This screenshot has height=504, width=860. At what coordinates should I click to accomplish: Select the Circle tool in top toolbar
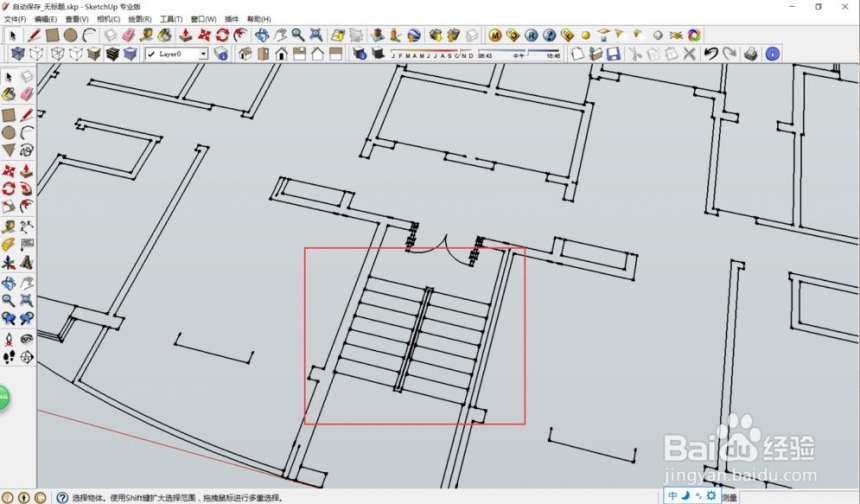[70, 36]
